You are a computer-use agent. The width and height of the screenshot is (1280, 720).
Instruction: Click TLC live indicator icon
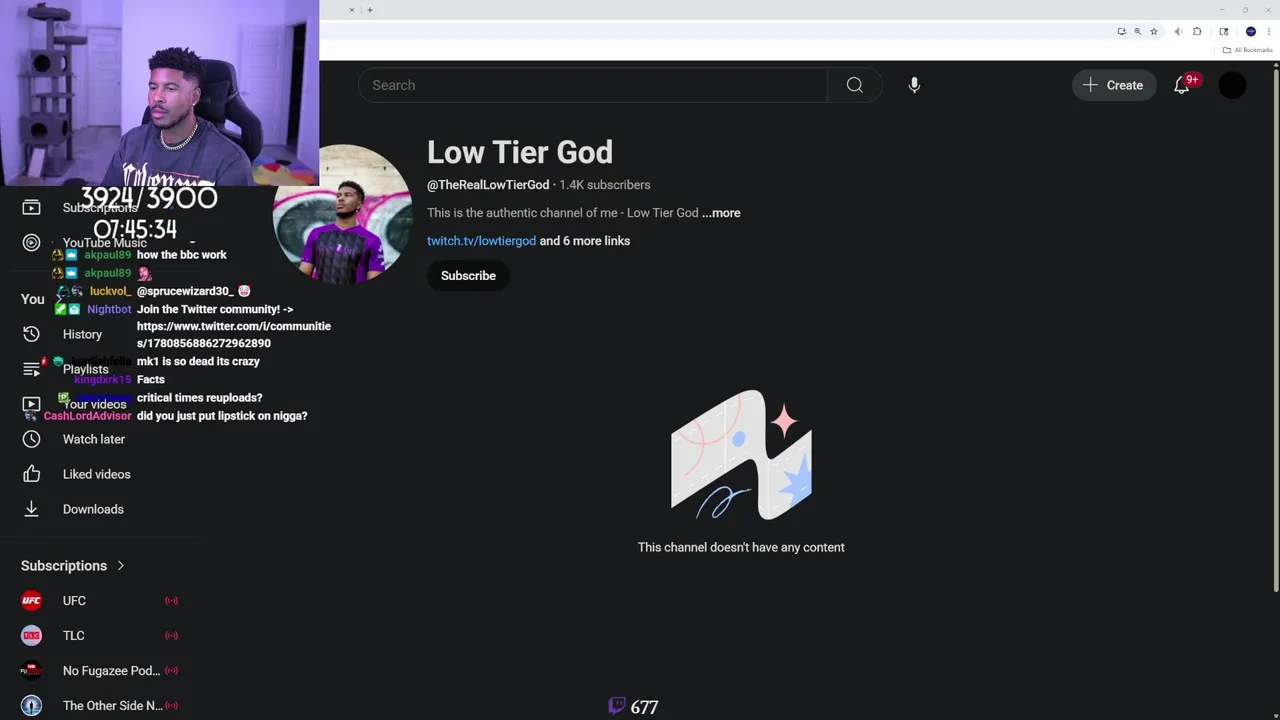[171, 636]
